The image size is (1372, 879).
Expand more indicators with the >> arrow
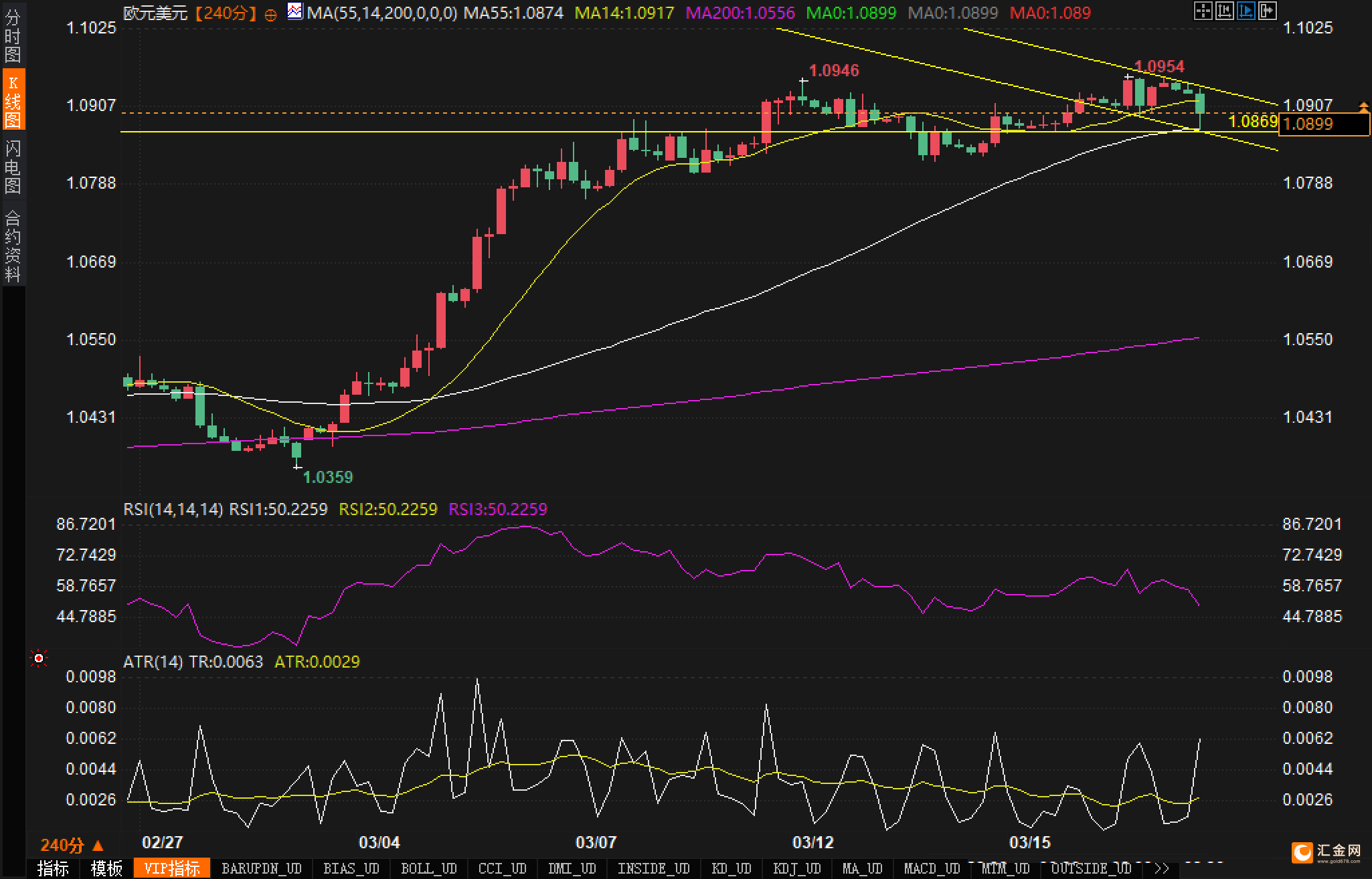point(1161,869)
